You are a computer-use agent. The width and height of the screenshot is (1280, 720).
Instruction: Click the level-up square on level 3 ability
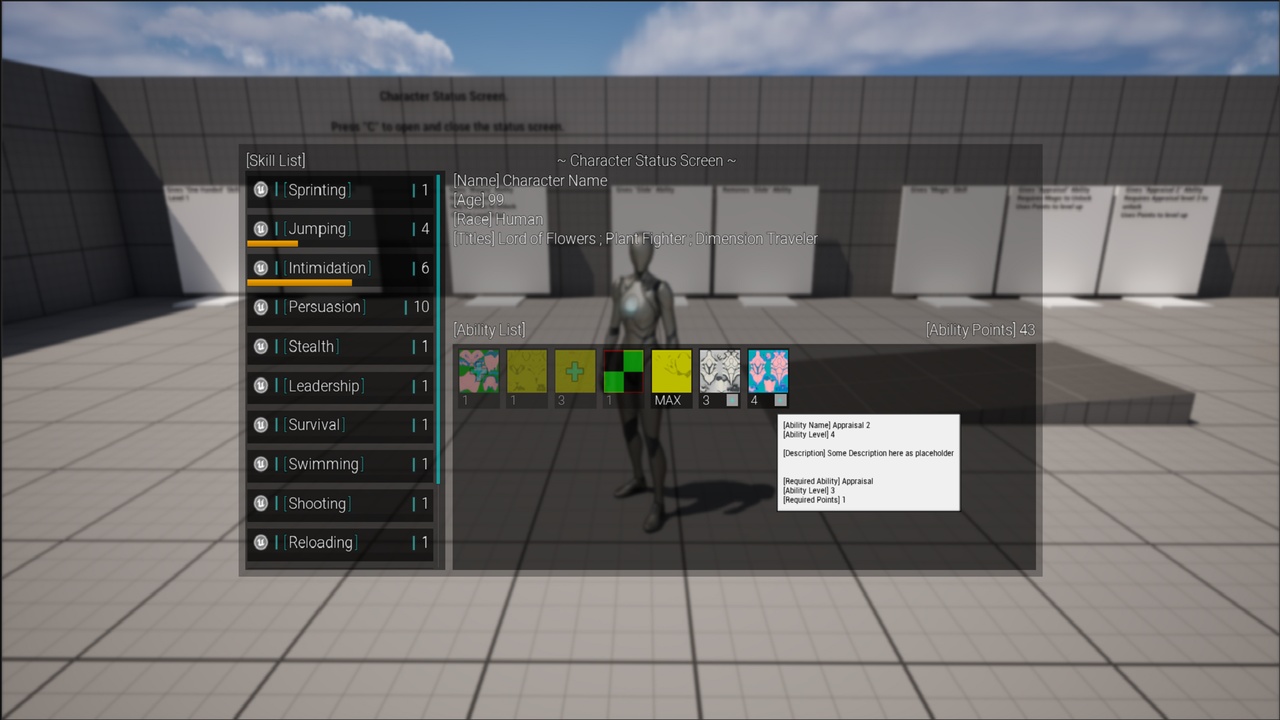[x=732, y=400]
